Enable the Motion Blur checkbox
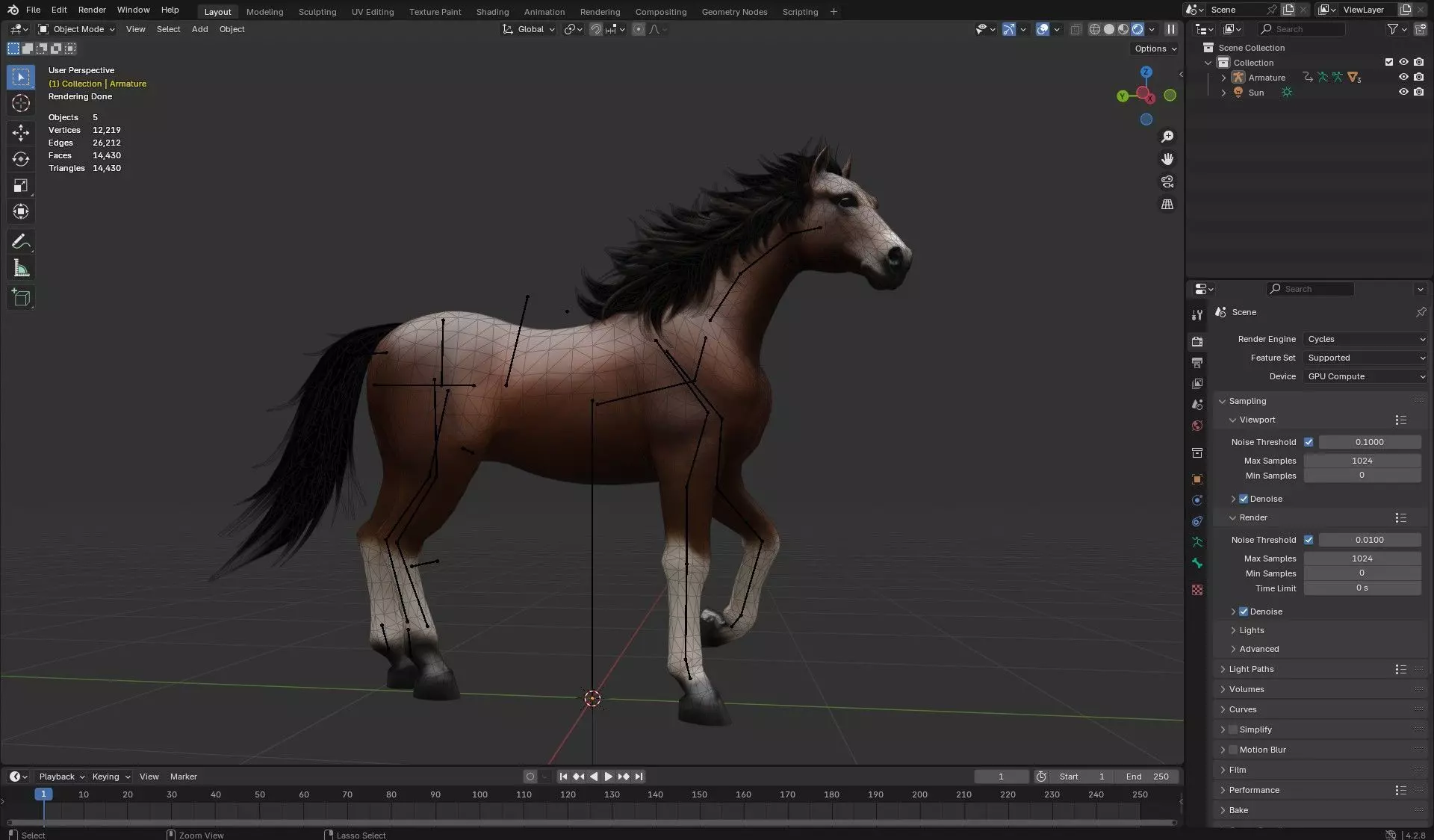 1233,750
